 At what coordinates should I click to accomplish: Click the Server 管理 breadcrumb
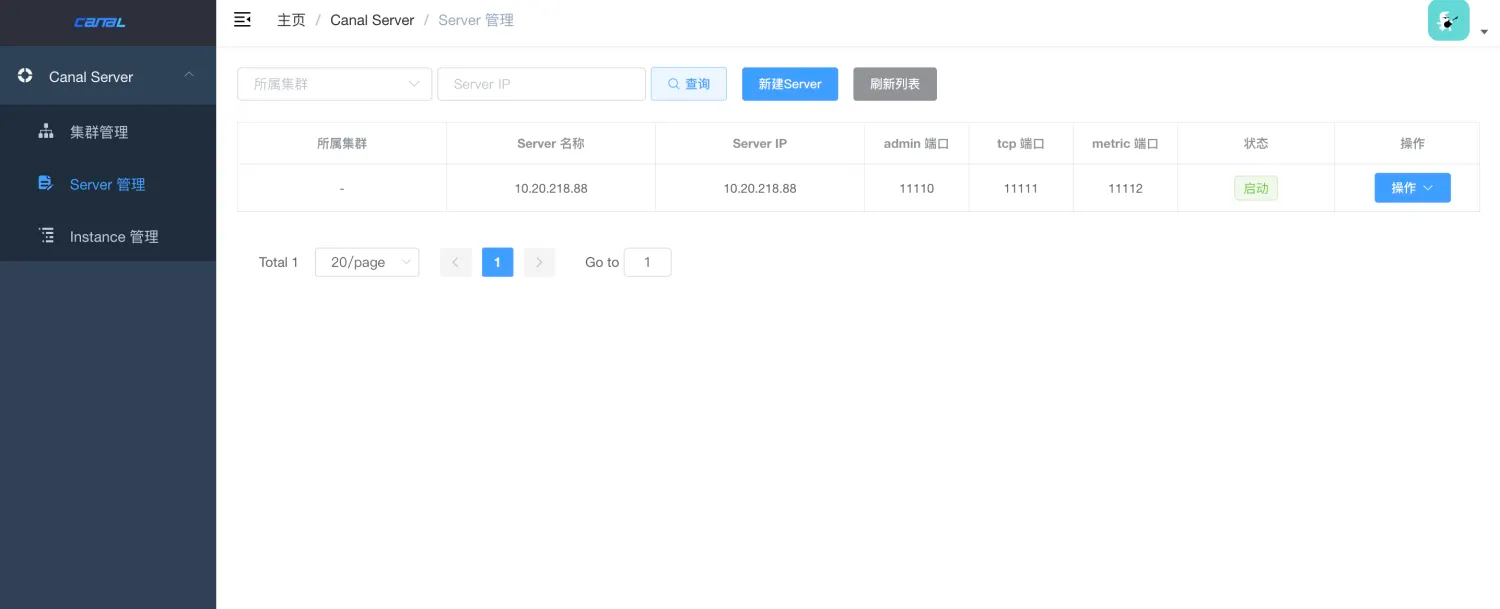coord(476,20)
